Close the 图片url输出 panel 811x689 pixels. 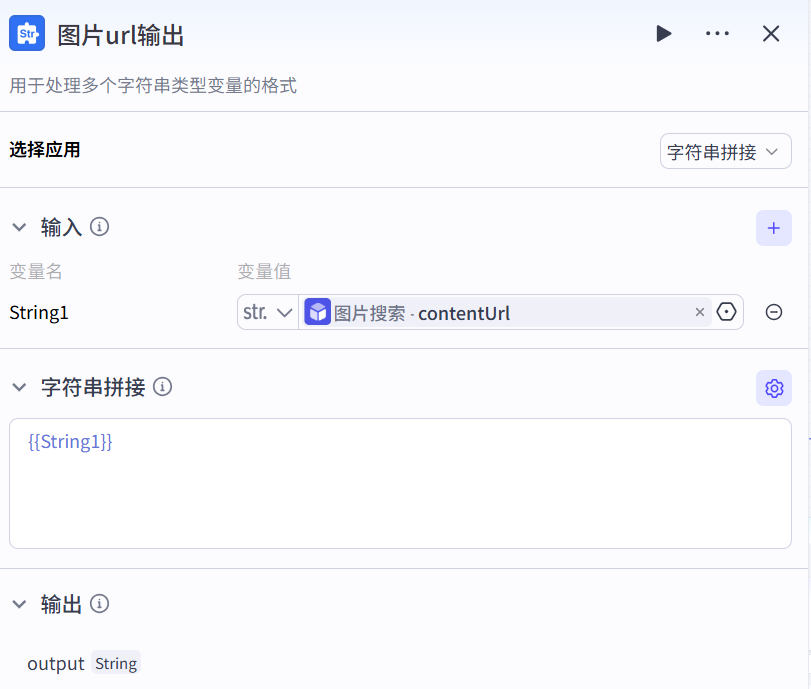(x=771, y=34)
